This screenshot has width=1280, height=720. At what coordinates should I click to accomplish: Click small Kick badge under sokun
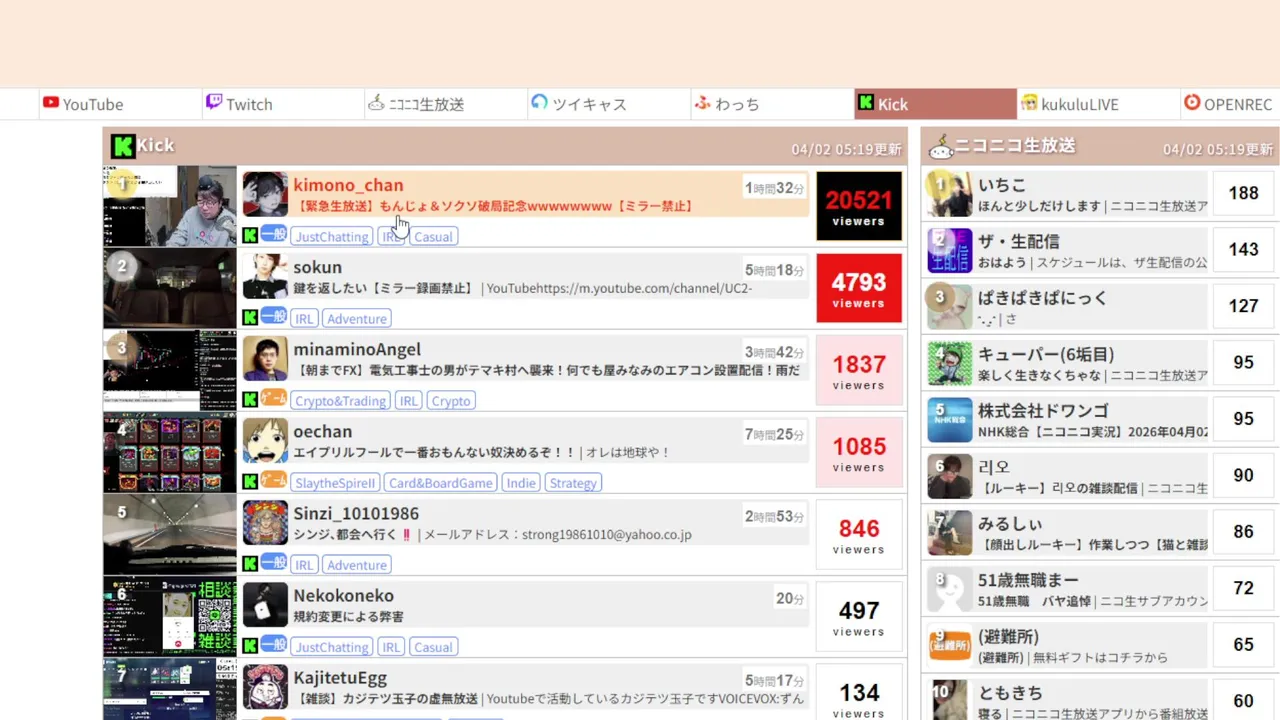click(250, 318)
